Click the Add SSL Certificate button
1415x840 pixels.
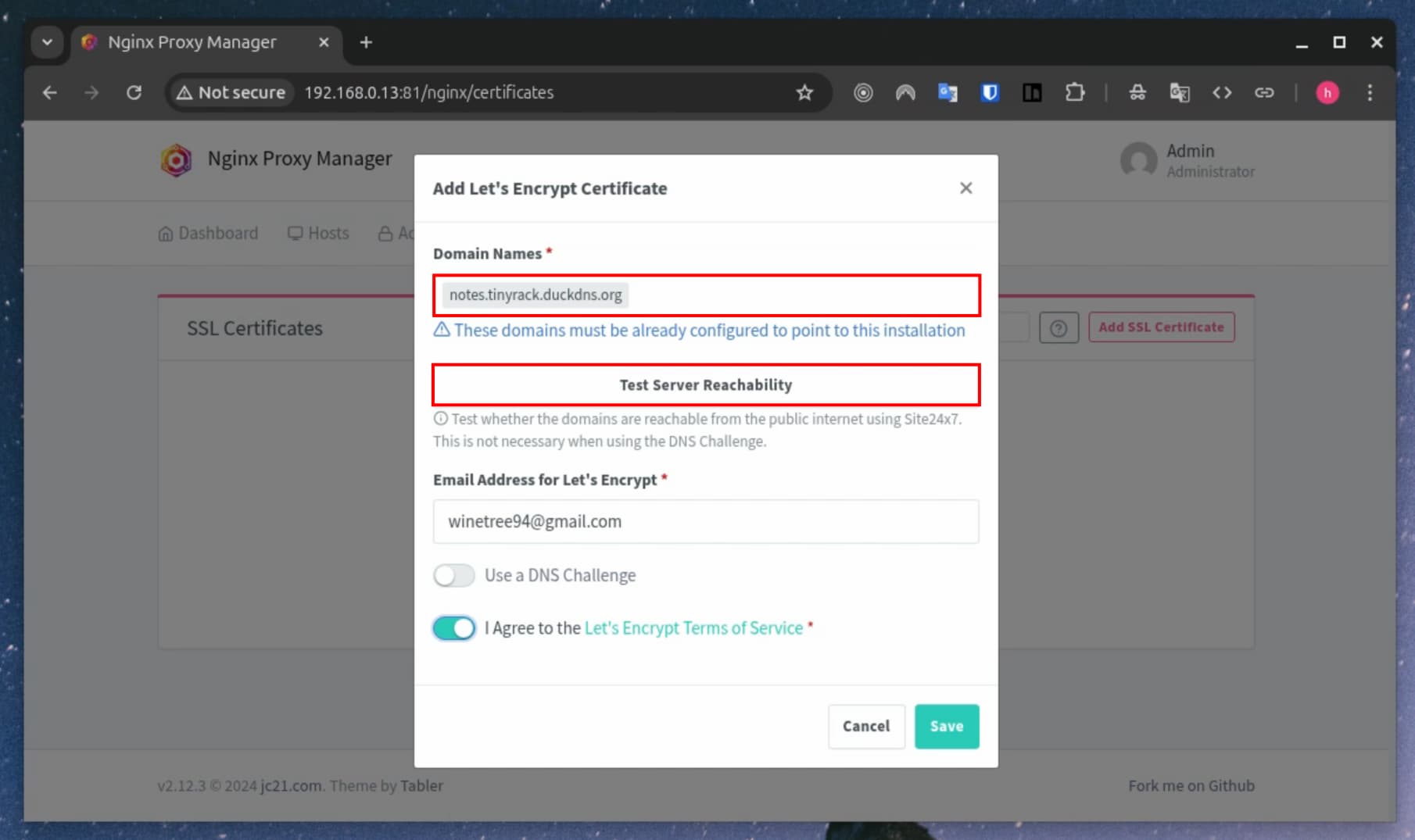[1161, 327]
